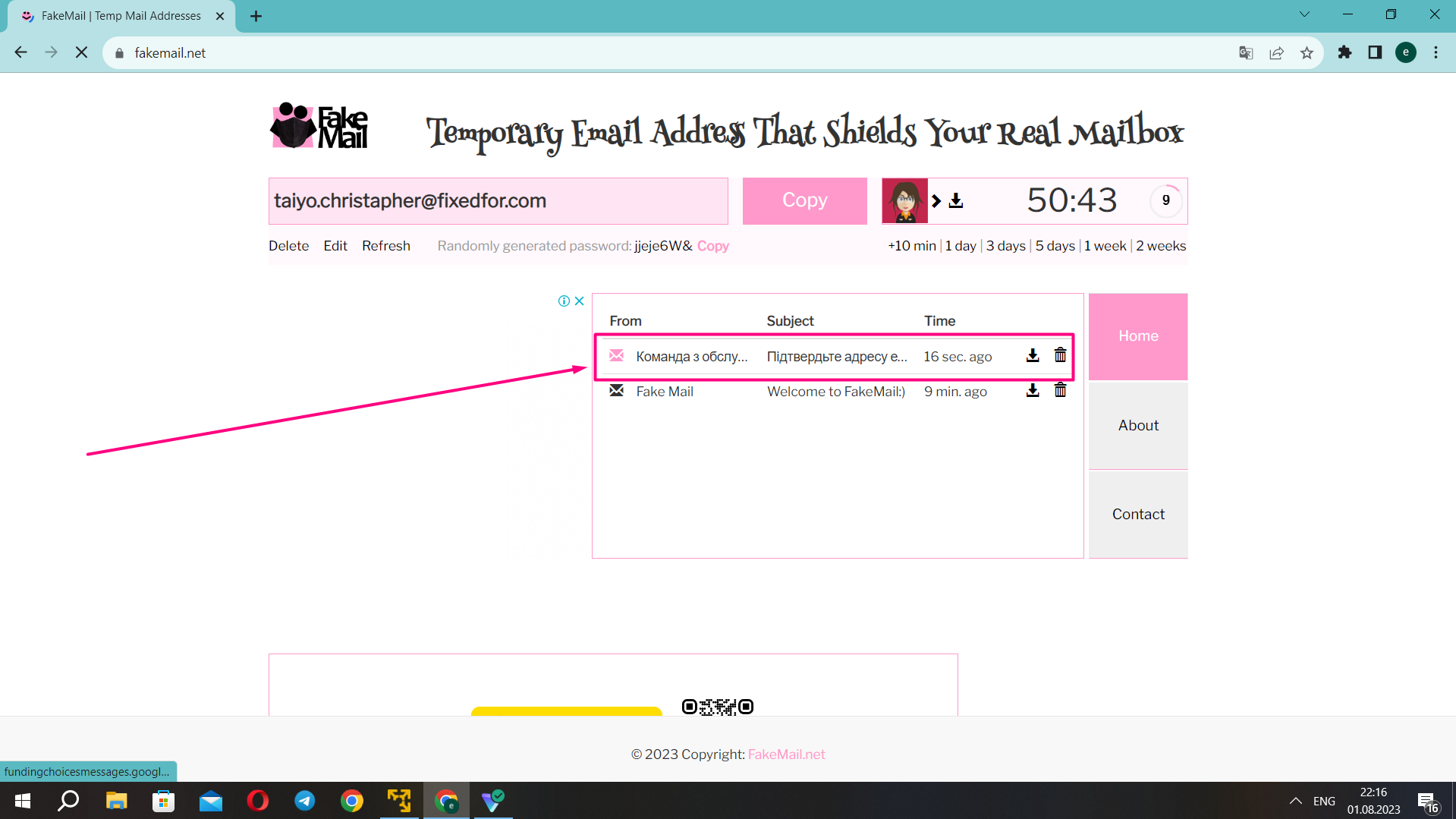1456x819 pixels.
Task: Open the About side tab
Action: tap(1137, 426)
